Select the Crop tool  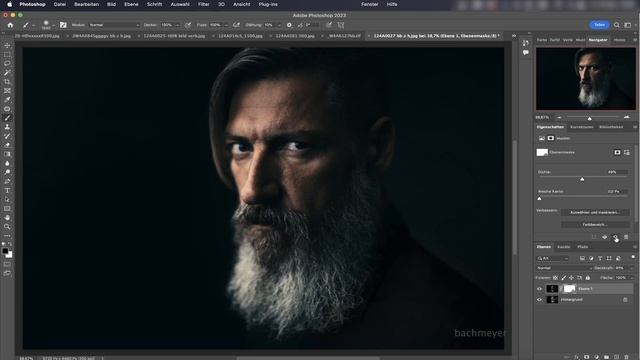tap(7, 82)
